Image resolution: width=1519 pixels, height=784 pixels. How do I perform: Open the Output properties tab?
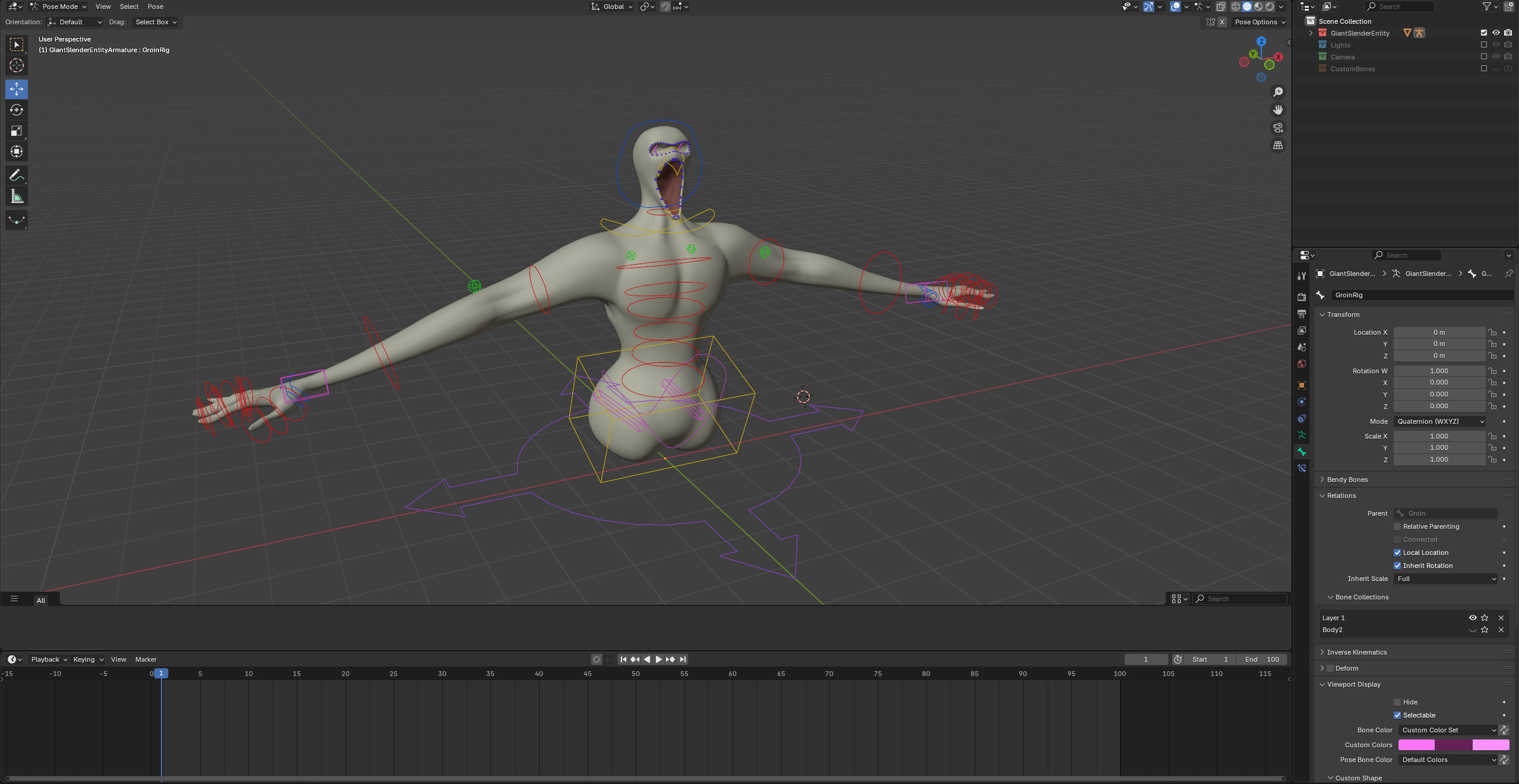point(1302,313)
